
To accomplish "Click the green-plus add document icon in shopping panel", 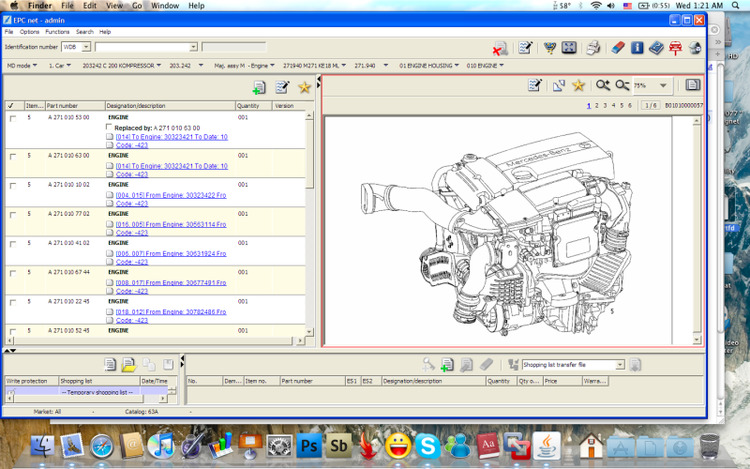I will [x=447, y=365].
